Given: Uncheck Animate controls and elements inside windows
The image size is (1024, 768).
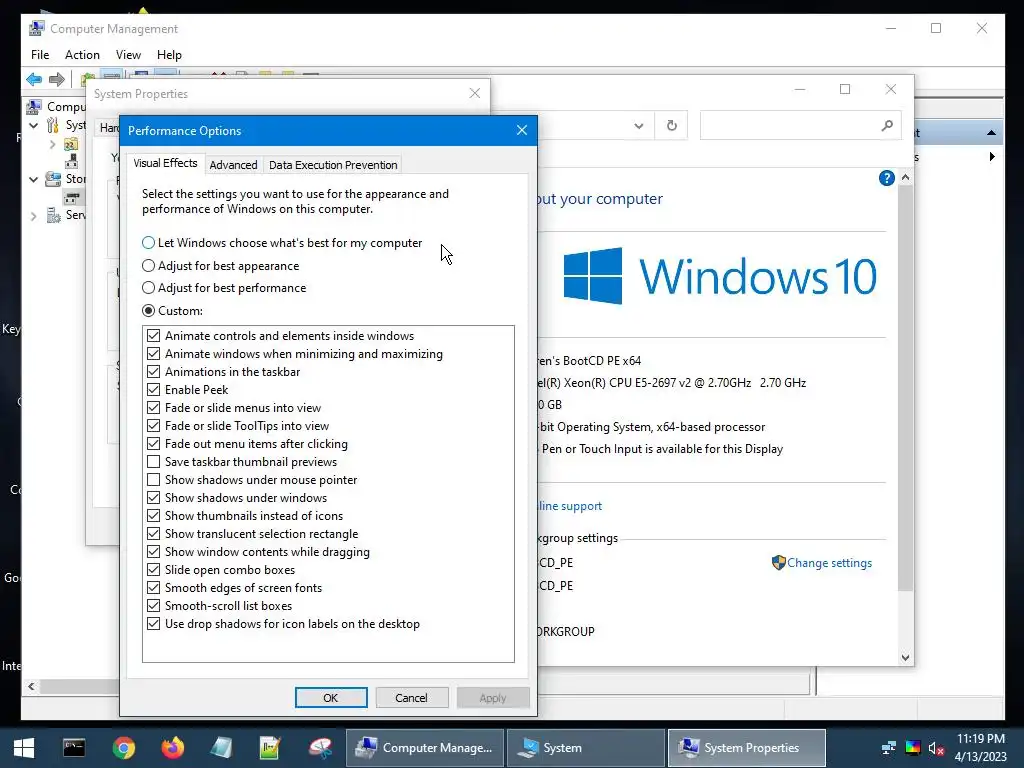Looking at the screenshot, I should click(153, 336).
